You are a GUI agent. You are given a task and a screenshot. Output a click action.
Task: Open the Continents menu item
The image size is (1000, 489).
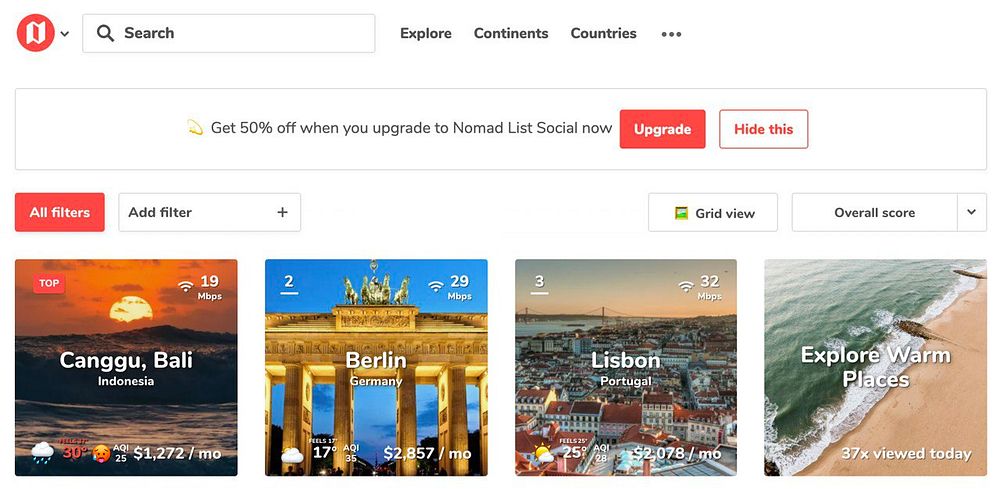pos(511,33)
